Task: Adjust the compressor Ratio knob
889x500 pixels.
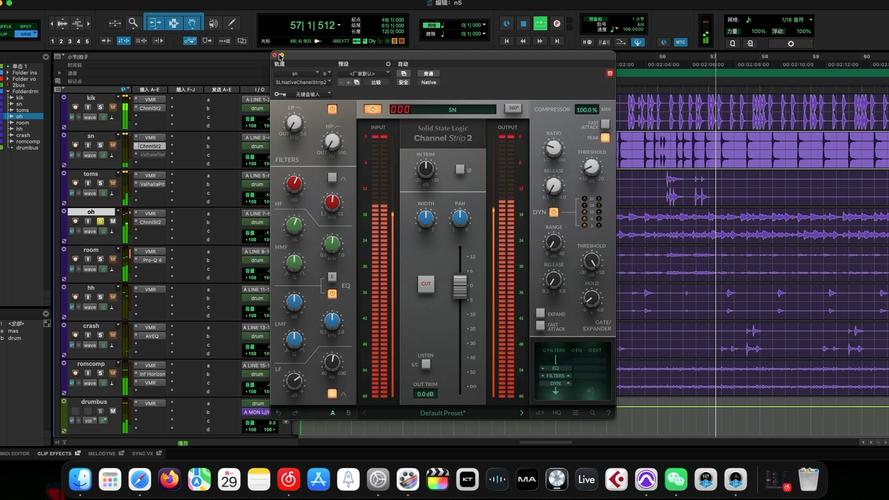Action: coord(553,148)
